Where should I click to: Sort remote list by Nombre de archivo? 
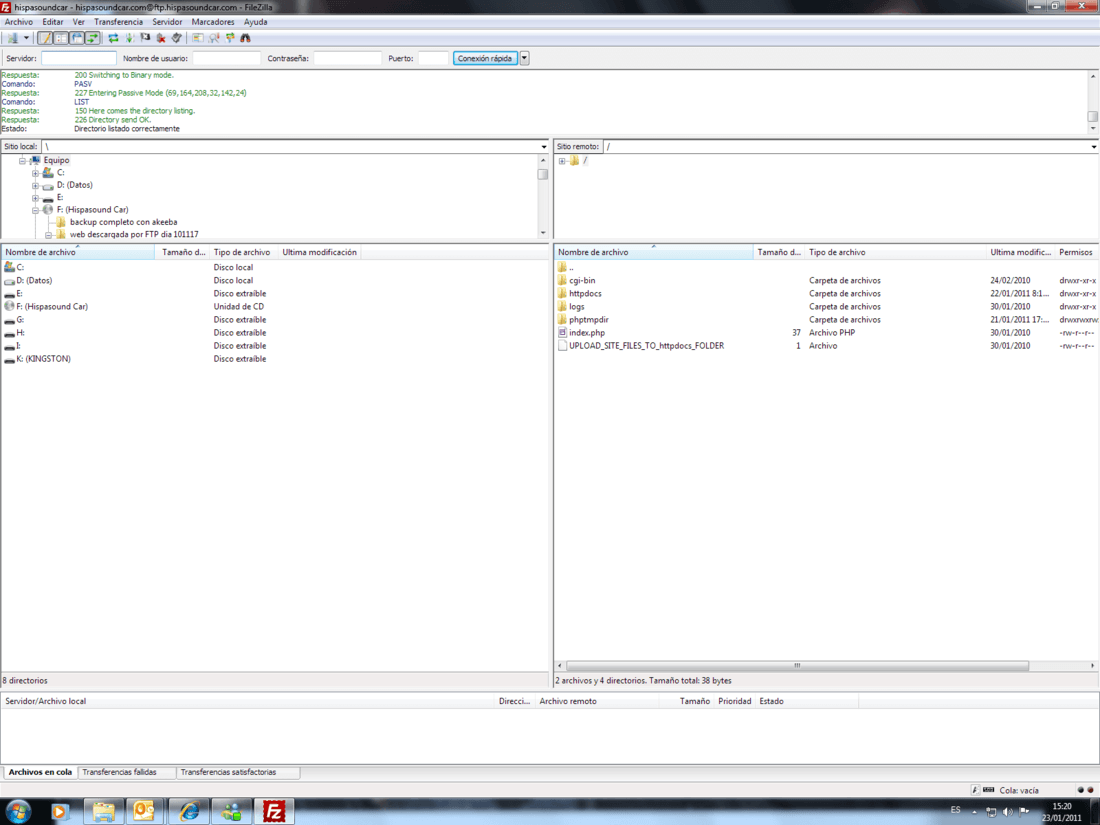tap(653, 252)
